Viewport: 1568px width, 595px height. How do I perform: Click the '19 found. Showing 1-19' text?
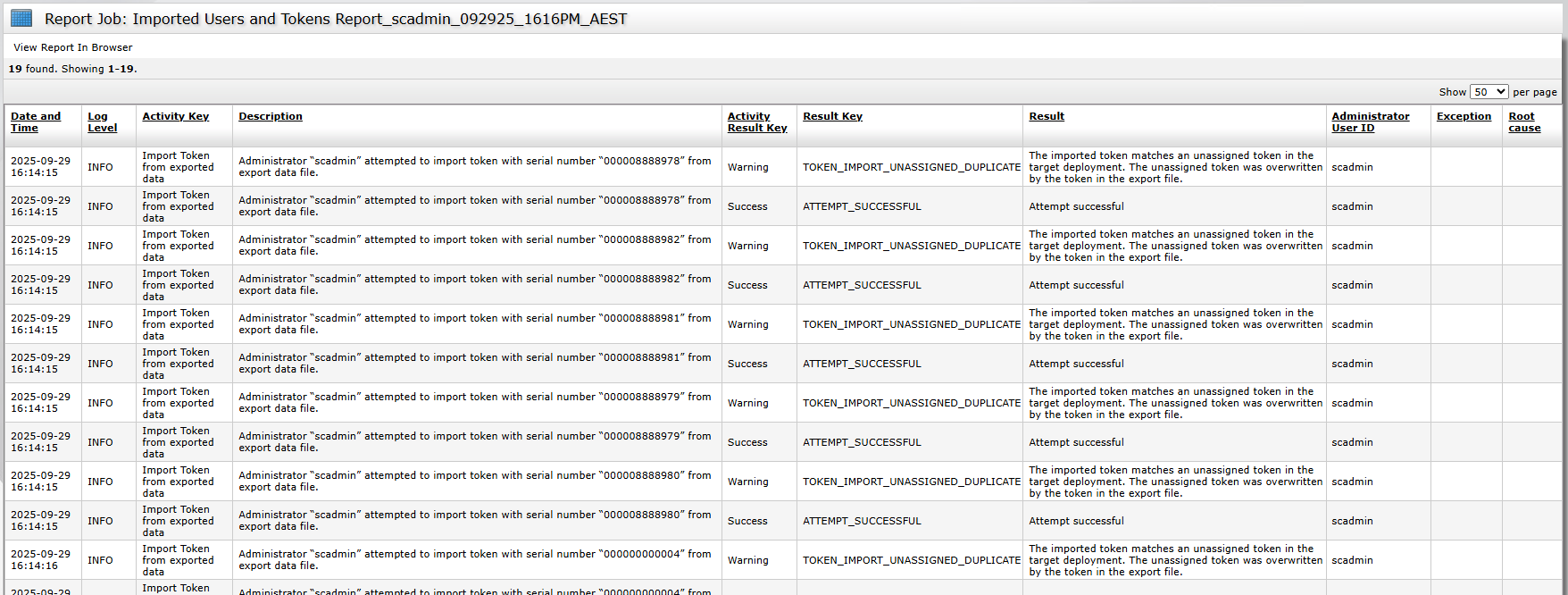coord(72,69)
